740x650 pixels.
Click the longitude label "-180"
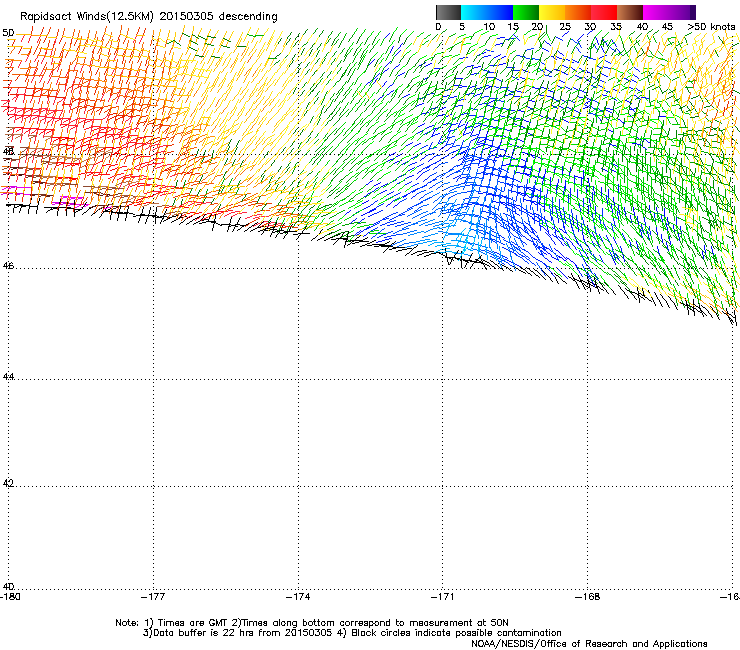coord(10,597)
